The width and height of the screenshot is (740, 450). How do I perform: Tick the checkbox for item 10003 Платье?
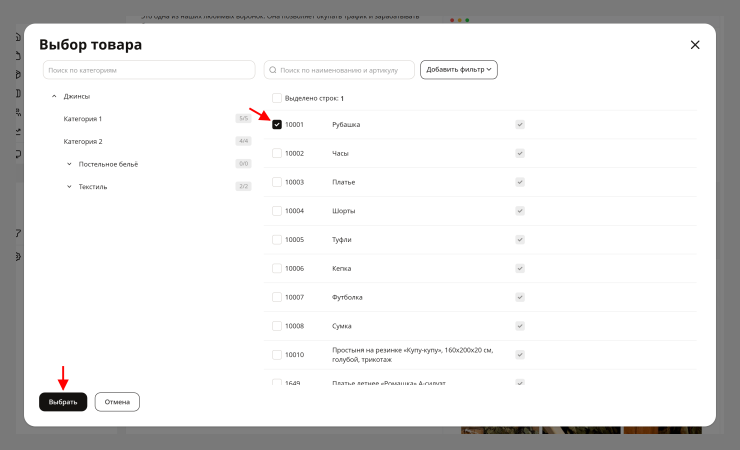pos(277,182)
